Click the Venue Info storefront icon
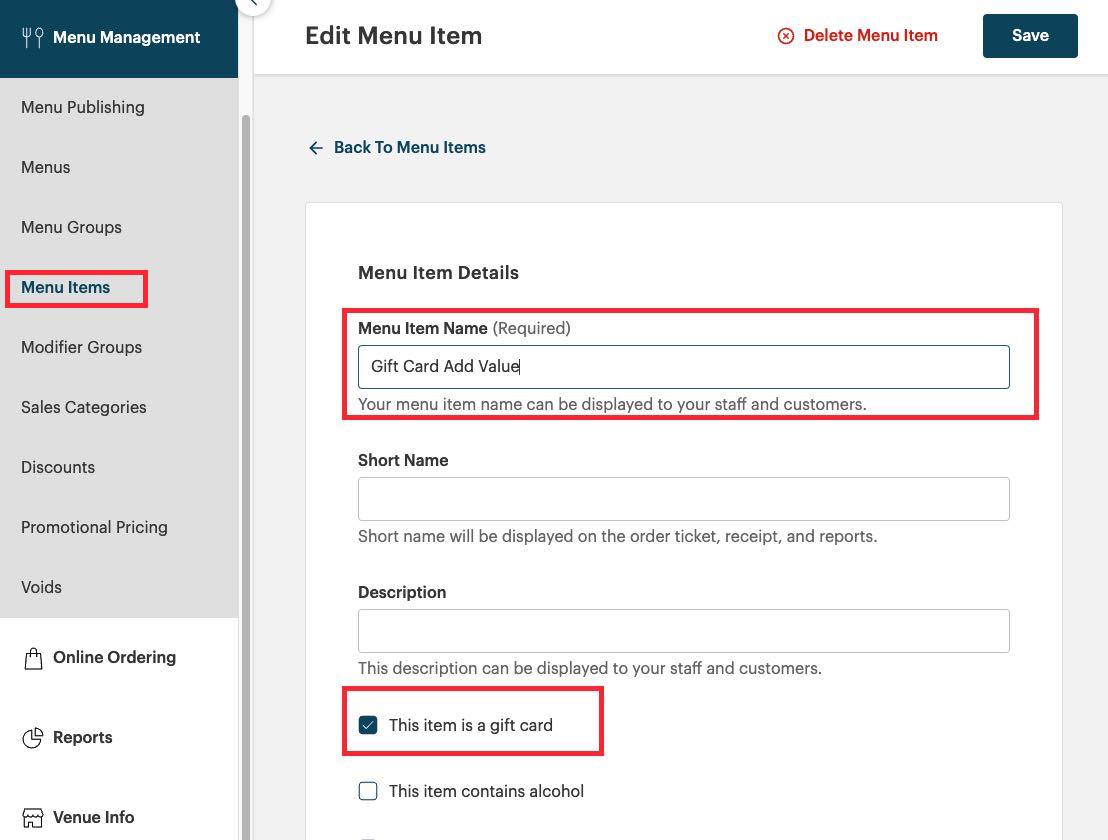 [x=35, y=817]
